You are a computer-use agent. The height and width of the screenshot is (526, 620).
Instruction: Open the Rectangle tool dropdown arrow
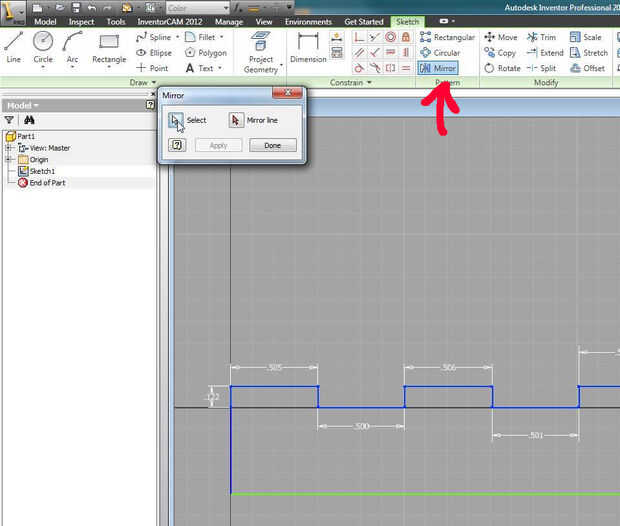click(109, 67)
